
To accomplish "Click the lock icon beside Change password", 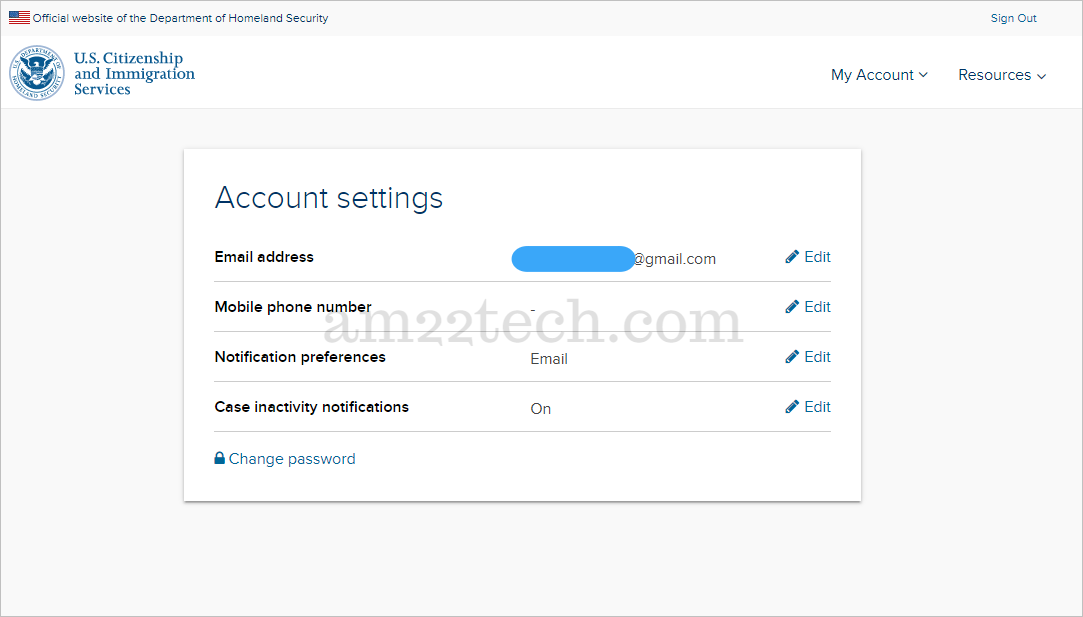I will pyautogui.click(x=220, y=458).
